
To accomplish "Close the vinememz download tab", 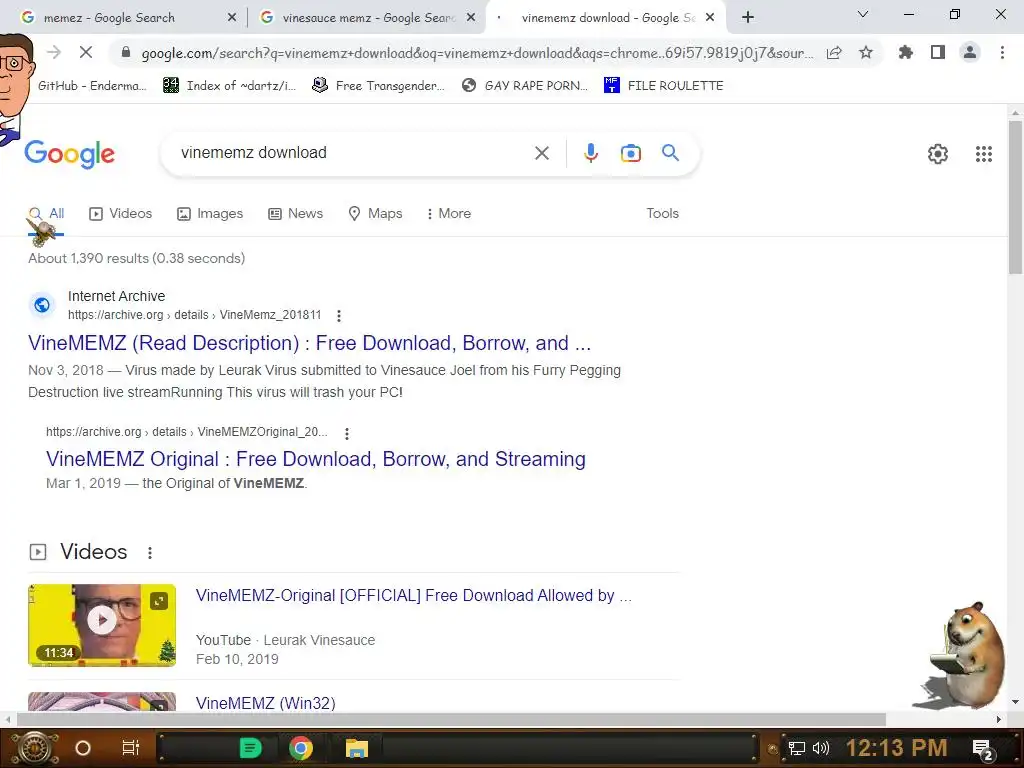I will tap(711, 18).
